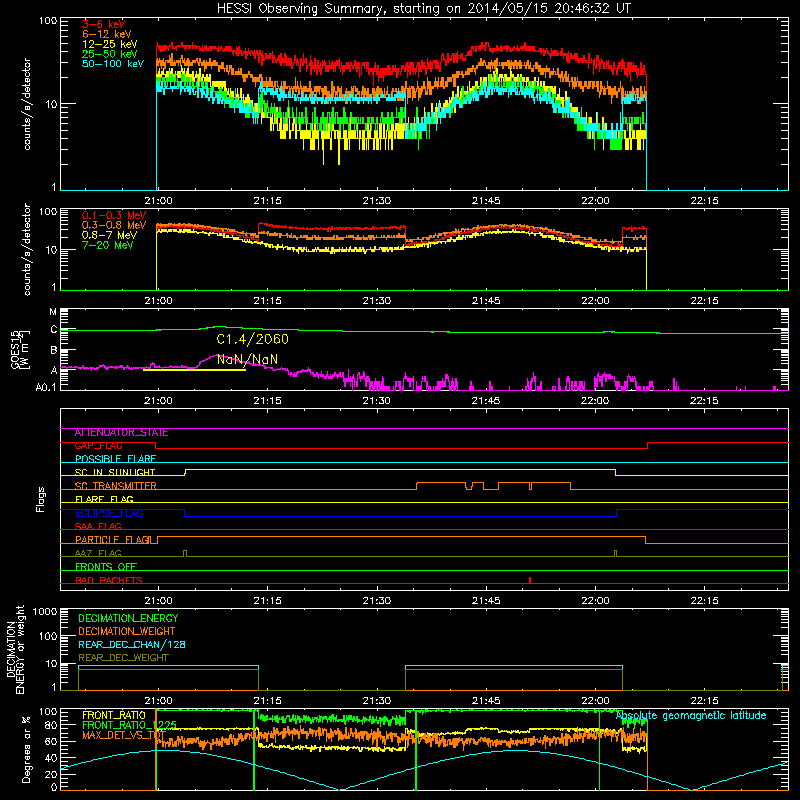Select the orange '6-12 keV' legend label

tap(107, 34)
